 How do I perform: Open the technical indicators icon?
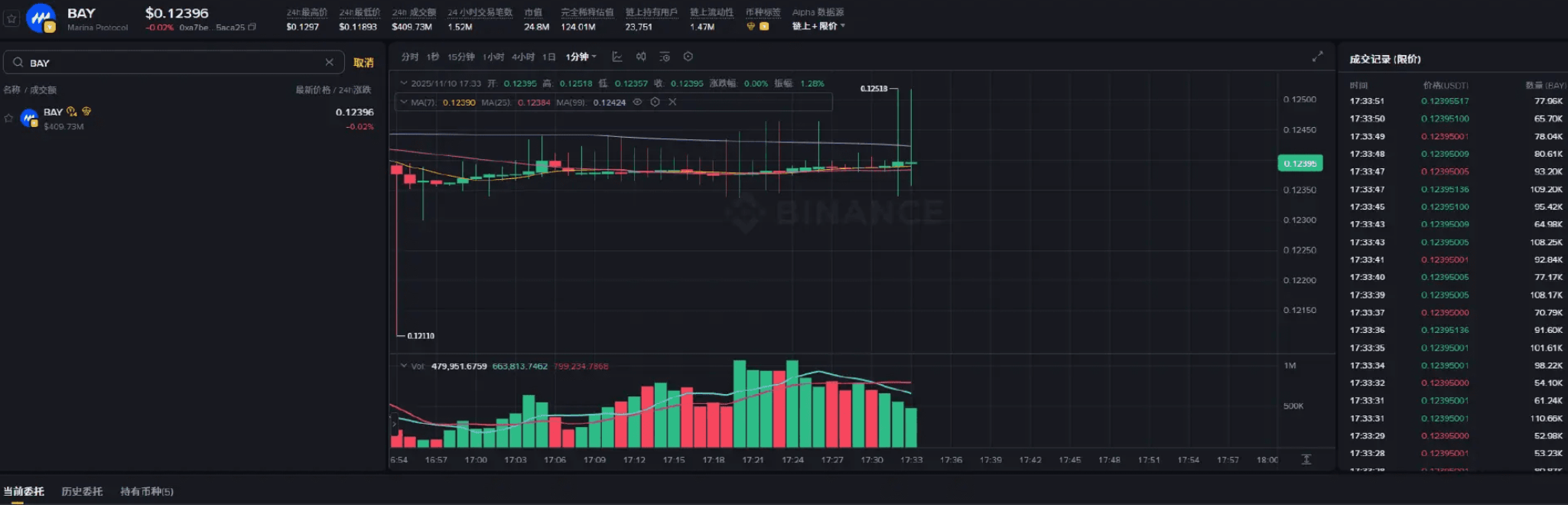[x=664, y=57]
